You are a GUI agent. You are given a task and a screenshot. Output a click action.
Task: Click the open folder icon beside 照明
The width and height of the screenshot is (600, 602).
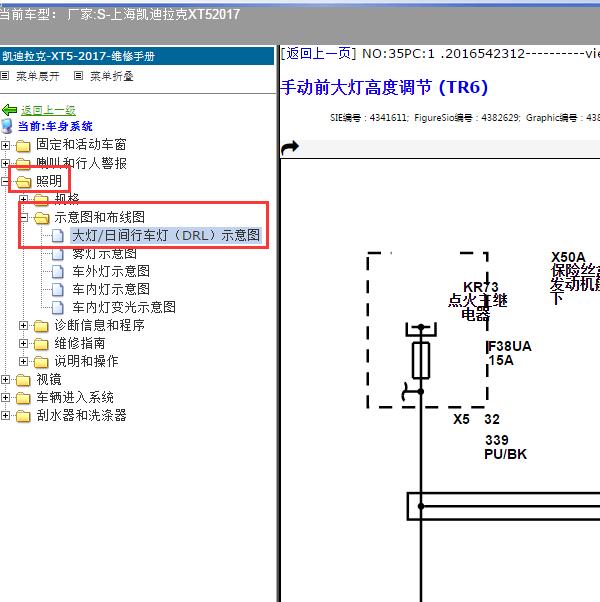click(x=23, y=182)
